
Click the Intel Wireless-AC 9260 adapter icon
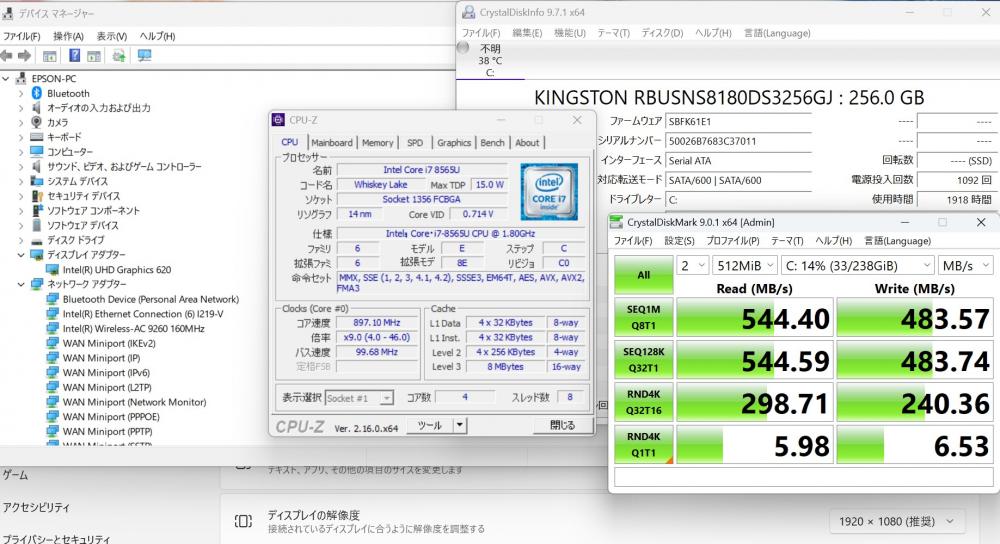[x=52, y=328]
